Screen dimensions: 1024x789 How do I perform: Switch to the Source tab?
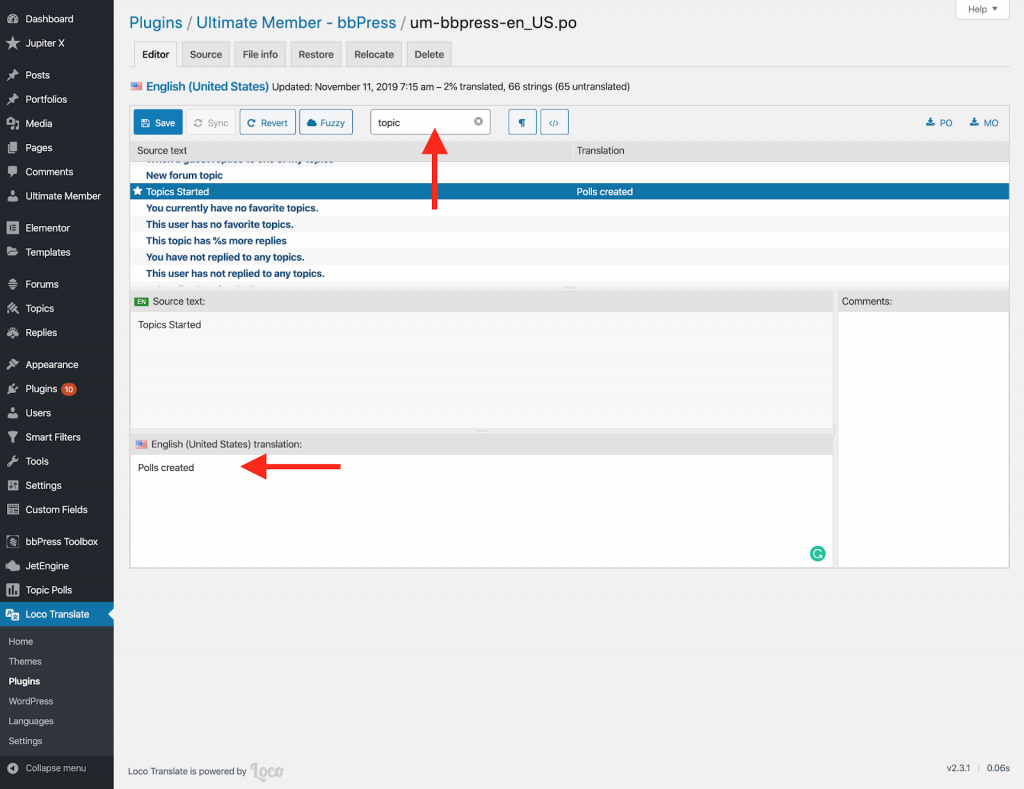[x=205, y=54]
